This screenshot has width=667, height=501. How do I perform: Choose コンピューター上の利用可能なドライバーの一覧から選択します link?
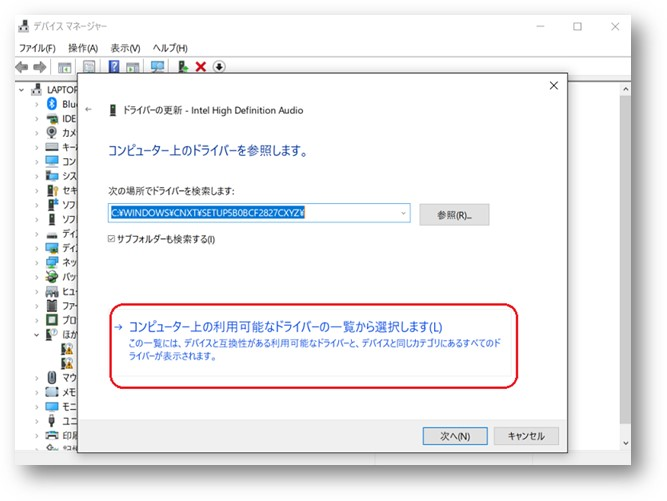coord(285,327)
